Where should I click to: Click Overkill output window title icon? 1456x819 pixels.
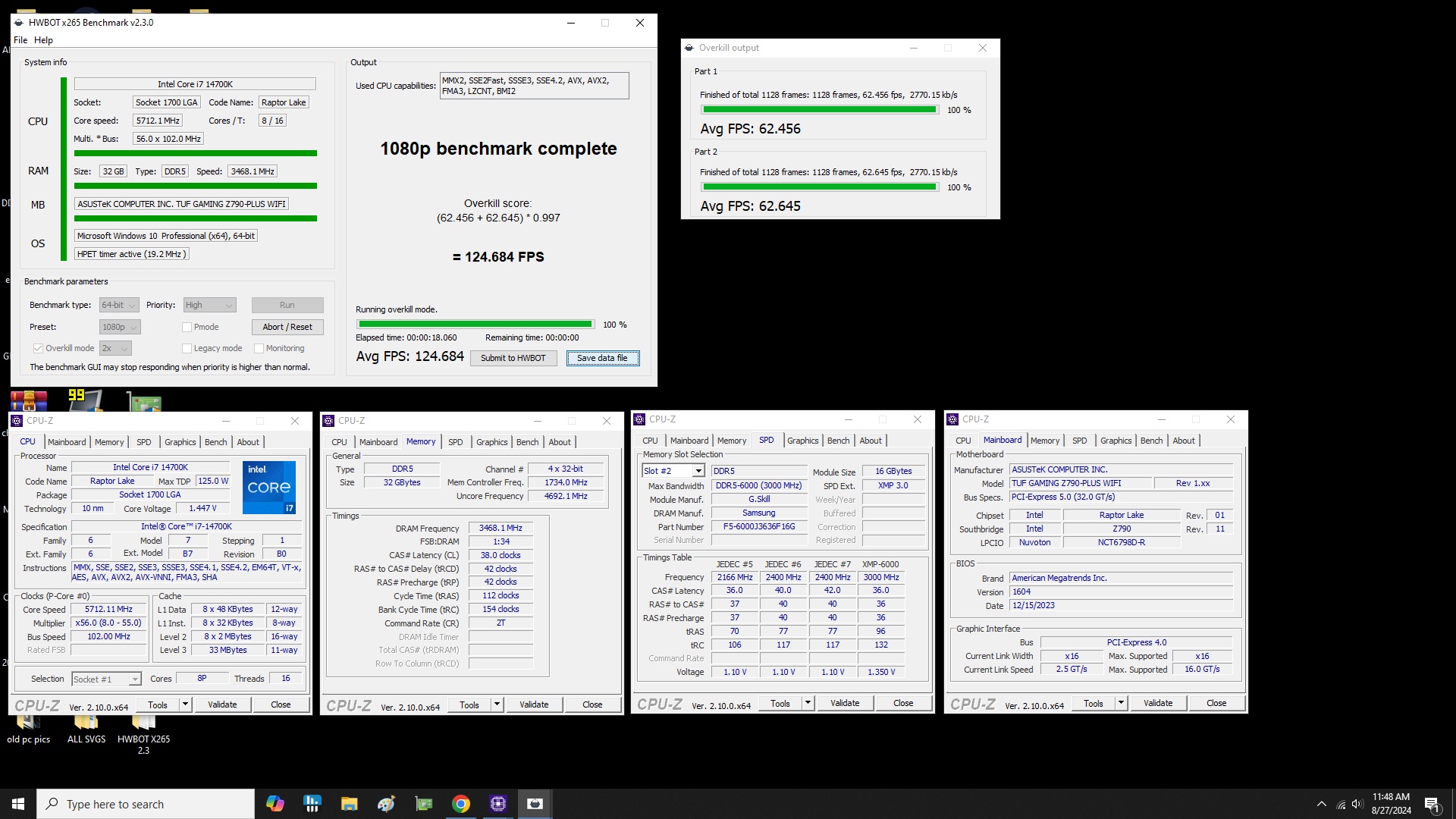[689, 48]
